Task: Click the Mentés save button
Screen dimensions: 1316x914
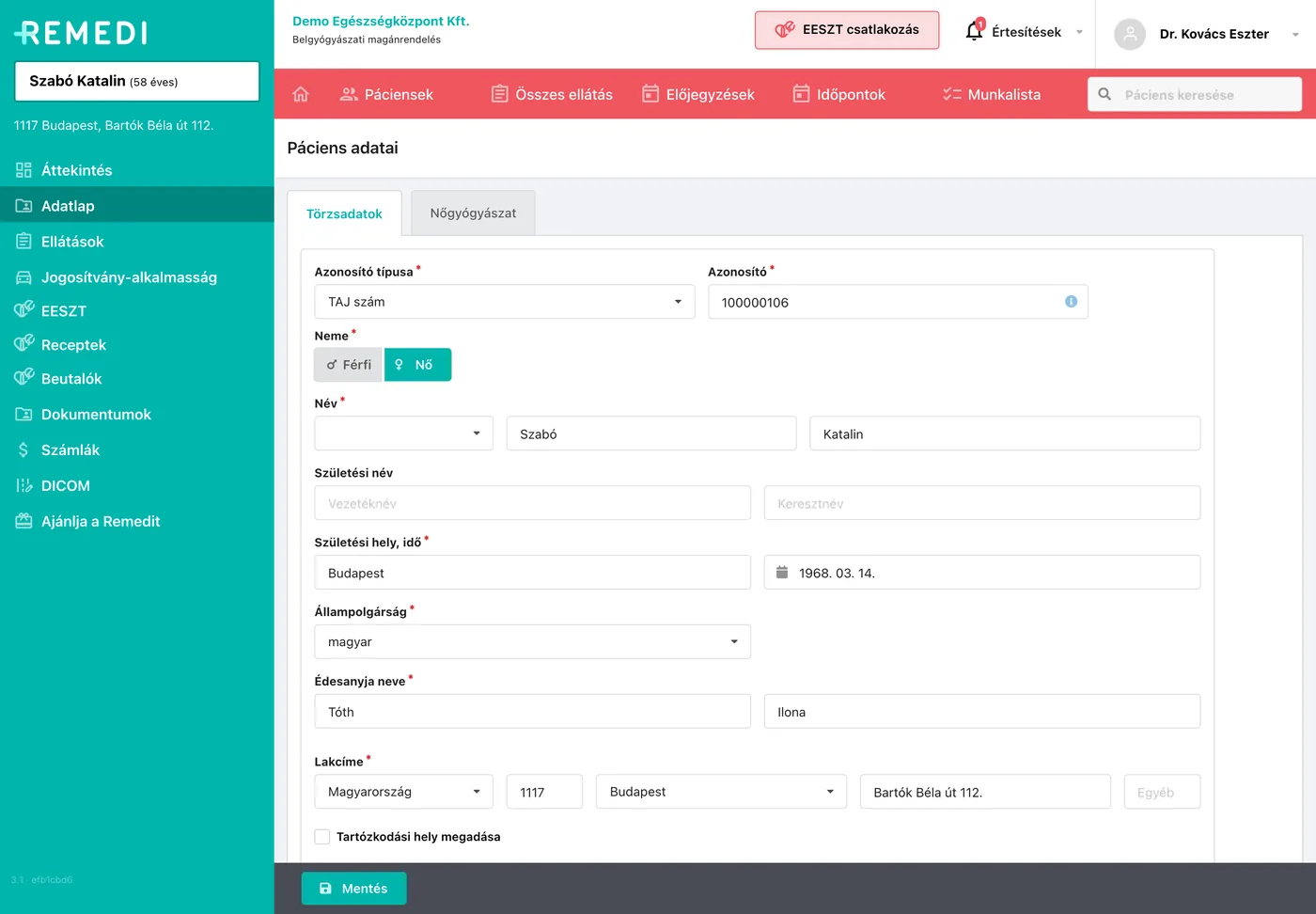Action: [354, 889]
